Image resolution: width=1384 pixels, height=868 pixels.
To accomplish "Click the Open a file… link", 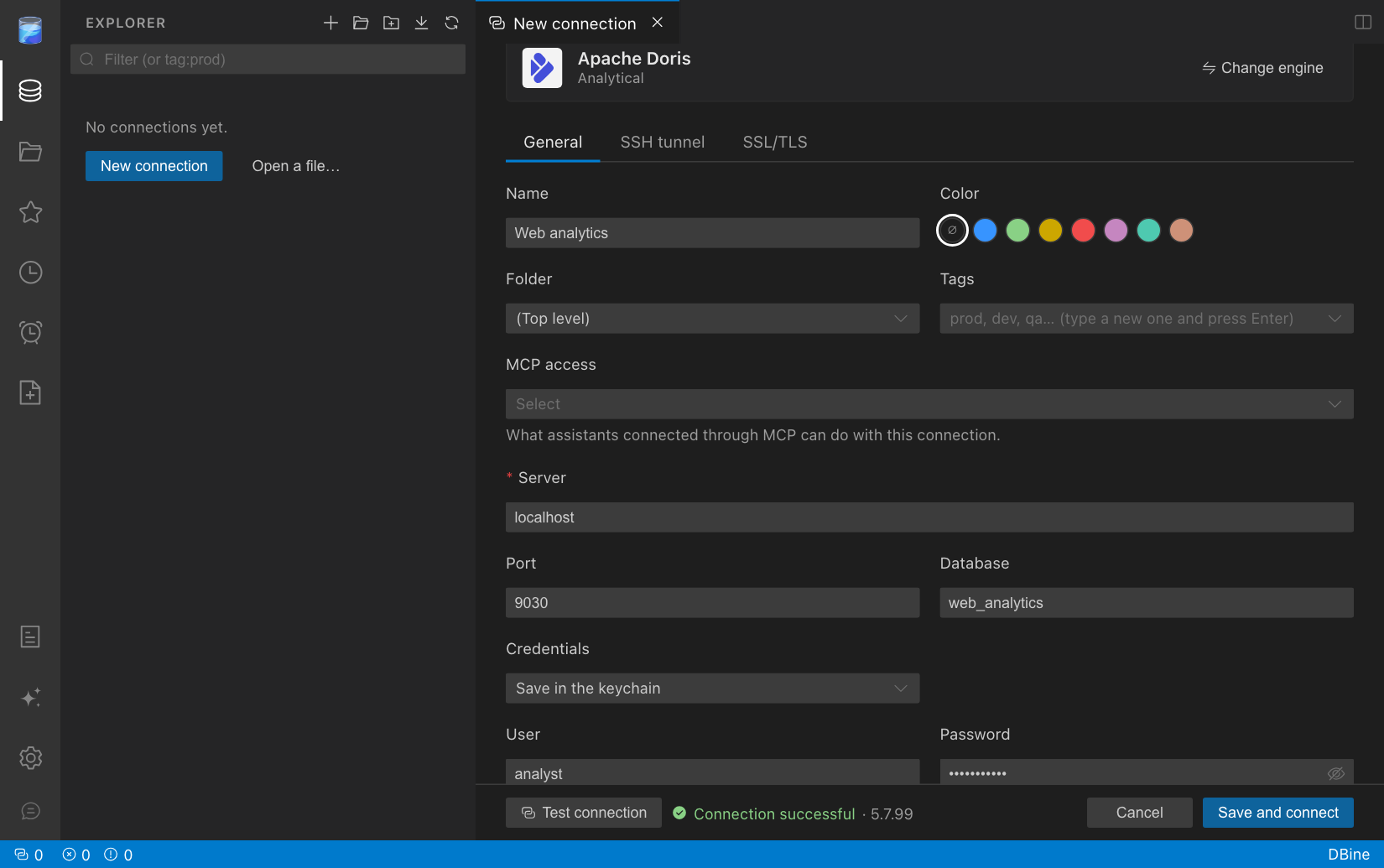I will click(x=296, y=166).
